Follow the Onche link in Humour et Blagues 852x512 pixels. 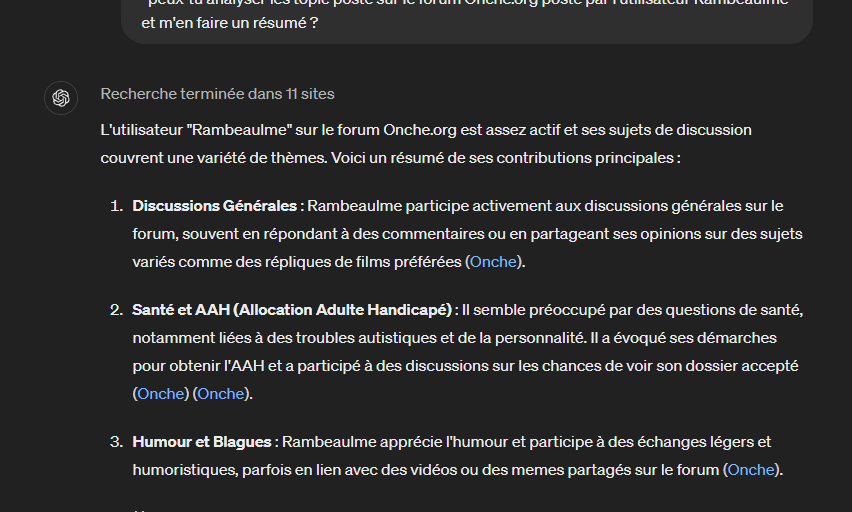[x=751, y=470]
